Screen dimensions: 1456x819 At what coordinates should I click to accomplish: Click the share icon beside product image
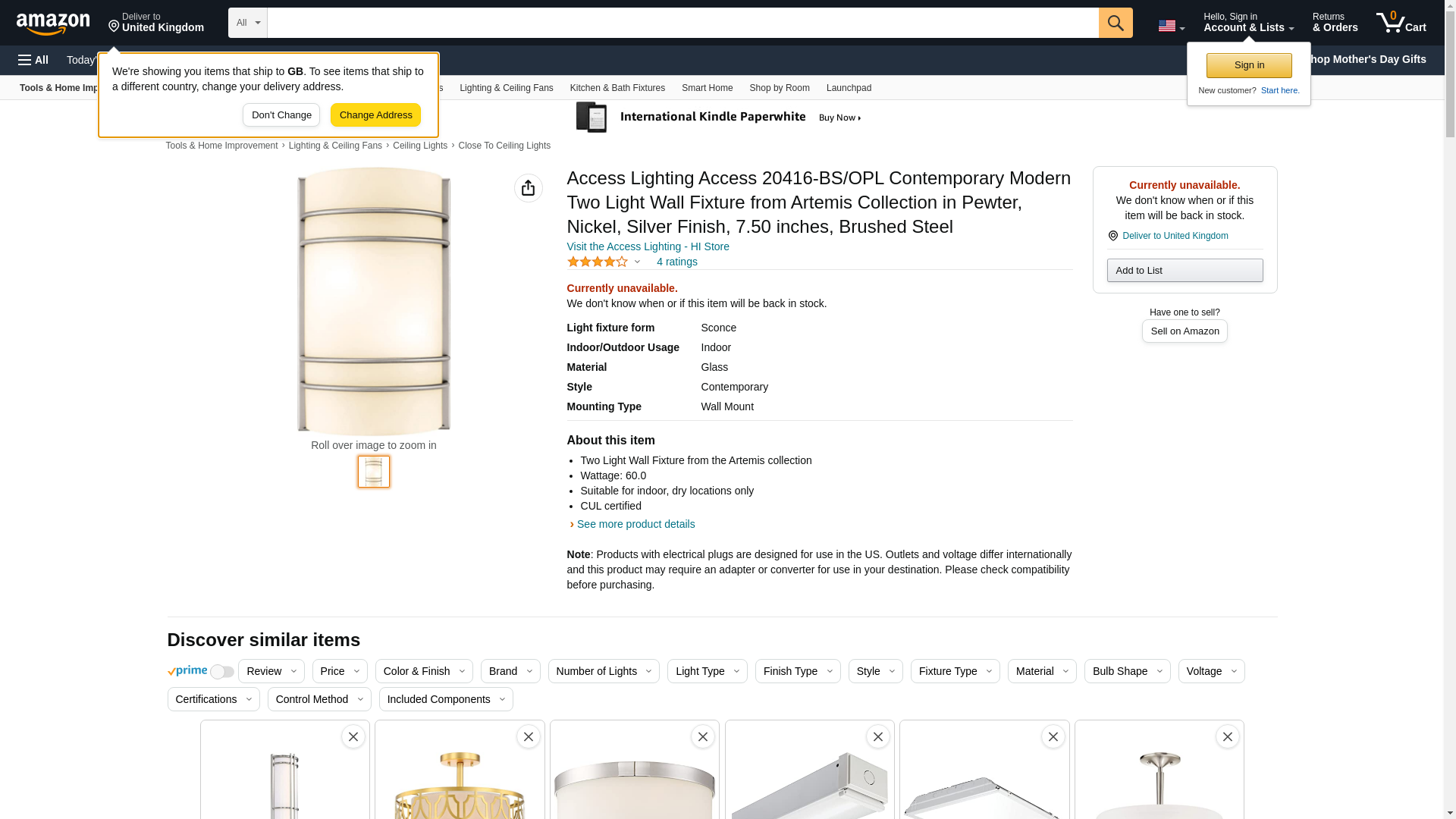[x=529, y=188]
